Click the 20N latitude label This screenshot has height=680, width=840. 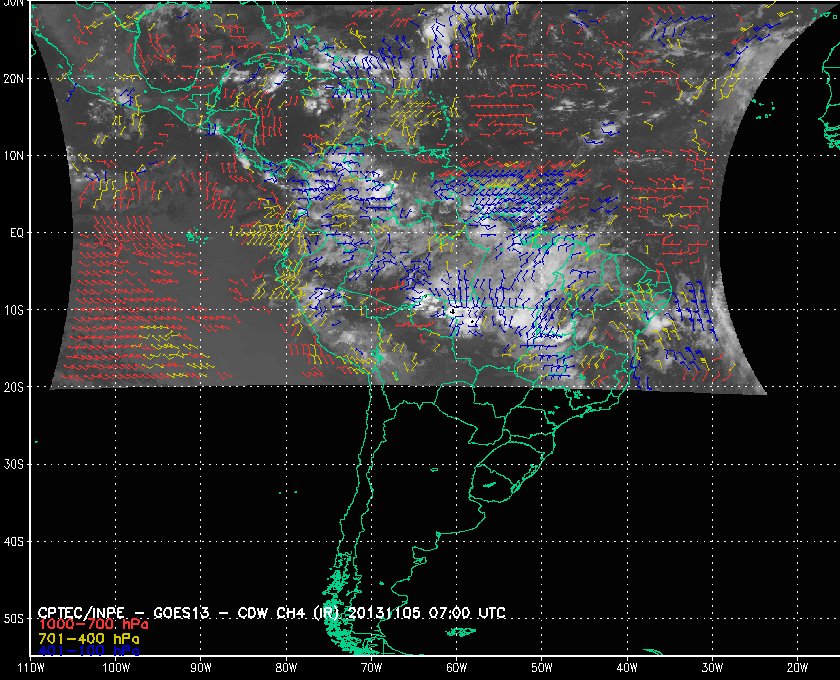[14, 79]
